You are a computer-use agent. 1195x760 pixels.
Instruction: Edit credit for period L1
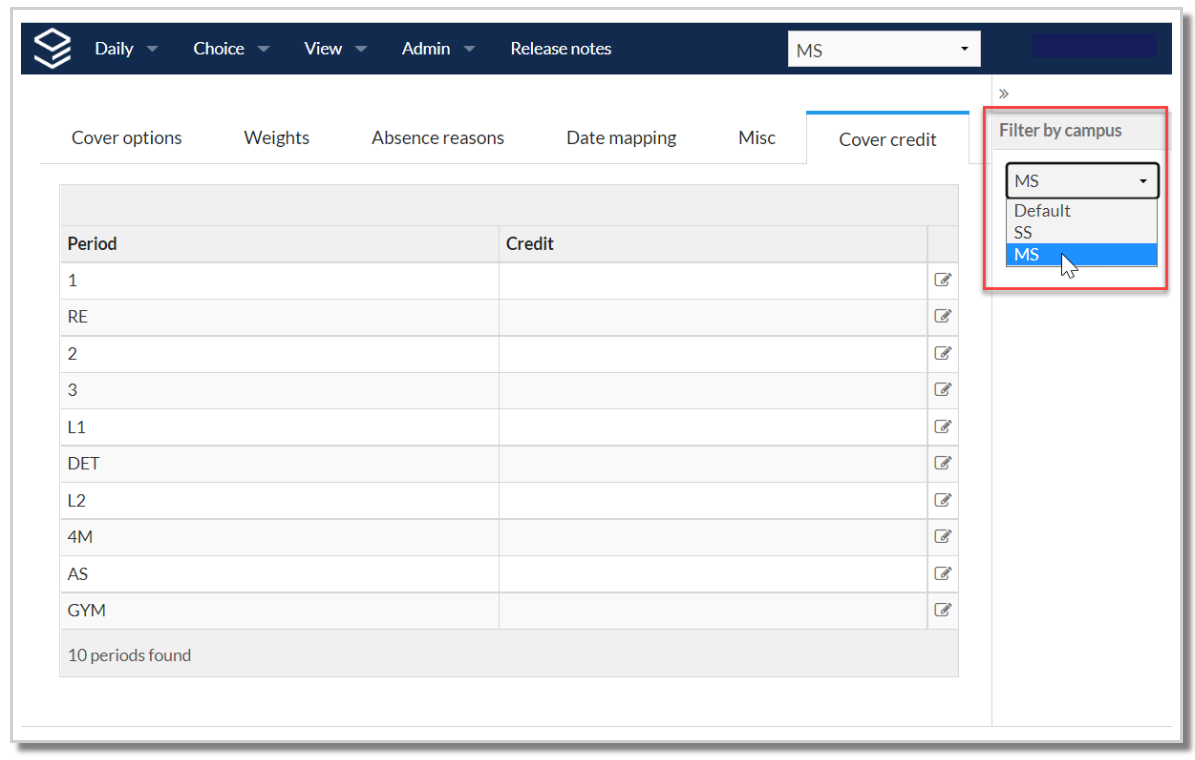[943, 426]
